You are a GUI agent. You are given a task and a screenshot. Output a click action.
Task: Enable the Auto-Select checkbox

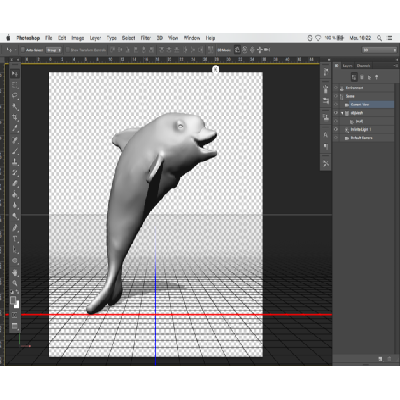point(23,50)
